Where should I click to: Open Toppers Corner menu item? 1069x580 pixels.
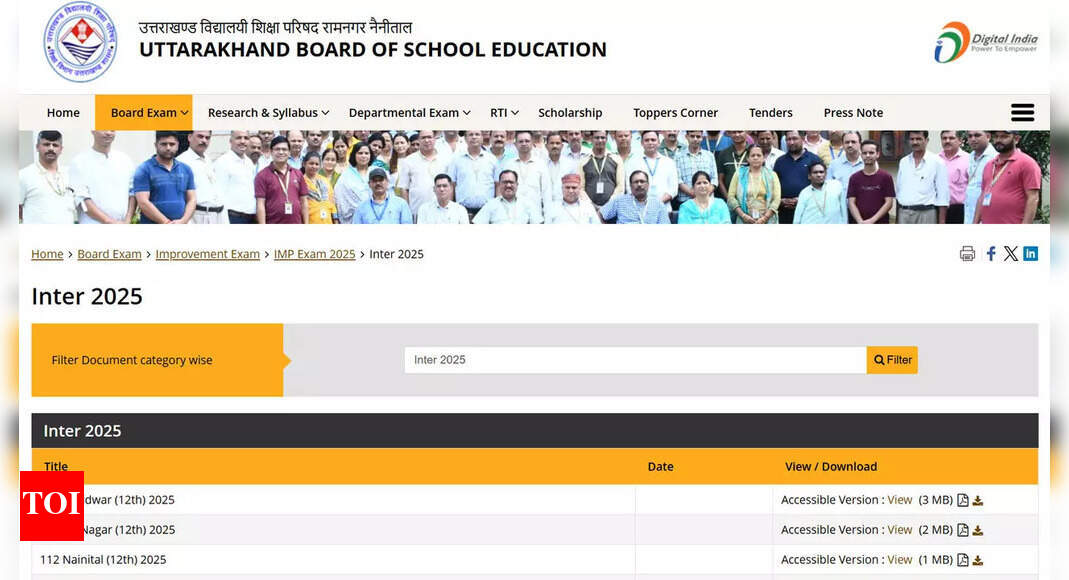675,113
